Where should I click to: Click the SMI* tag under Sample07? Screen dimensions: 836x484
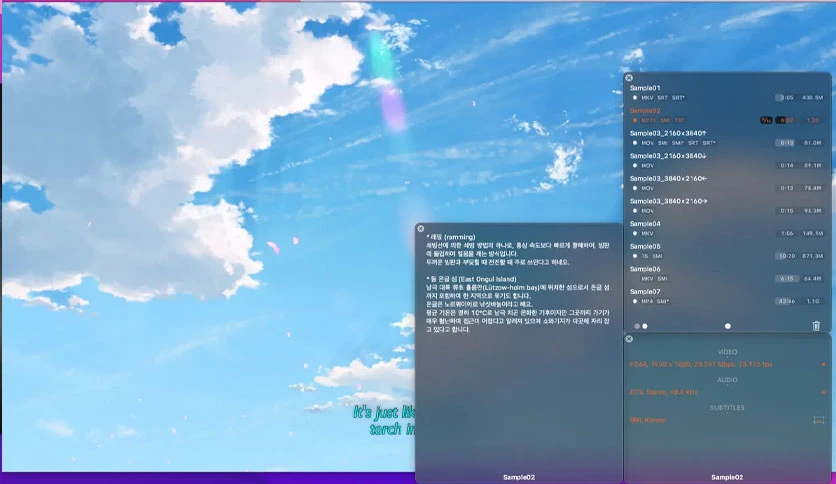click(x=663, y=301)
